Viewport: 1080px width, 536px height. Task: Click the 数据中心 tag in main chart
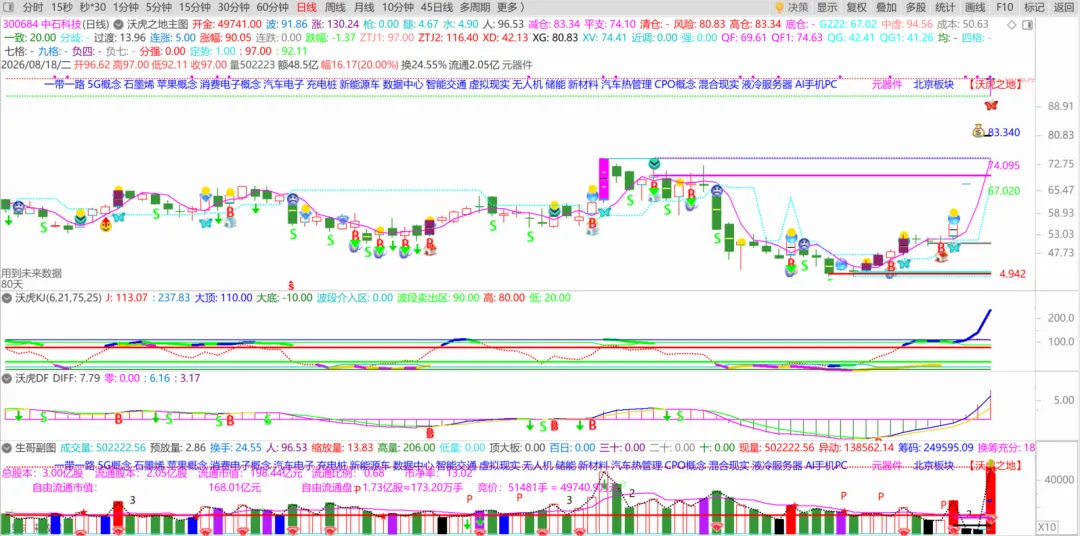point(403,85)
